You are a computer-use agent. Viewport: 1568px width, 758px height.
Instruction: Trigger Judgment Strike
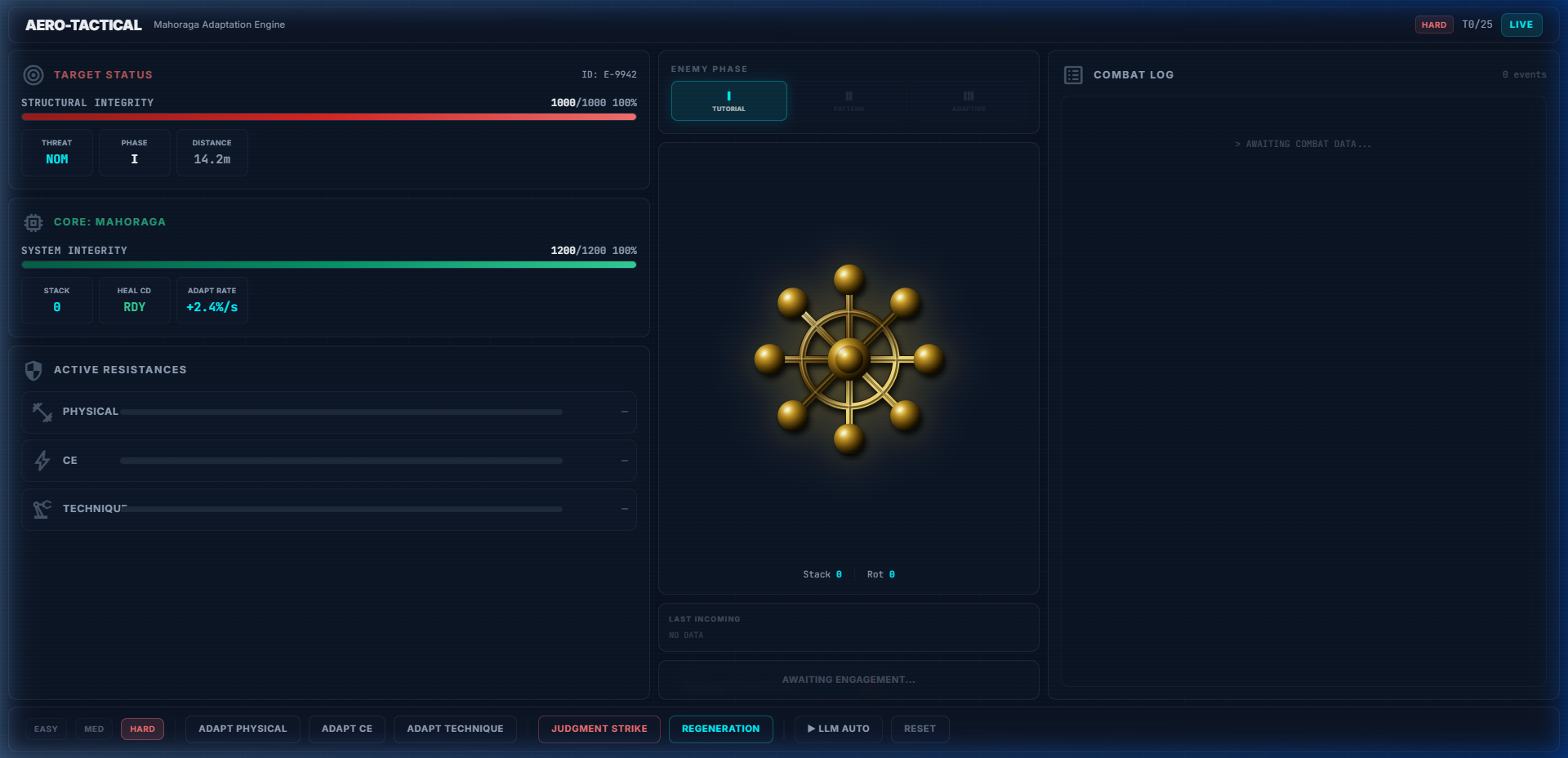599,729
